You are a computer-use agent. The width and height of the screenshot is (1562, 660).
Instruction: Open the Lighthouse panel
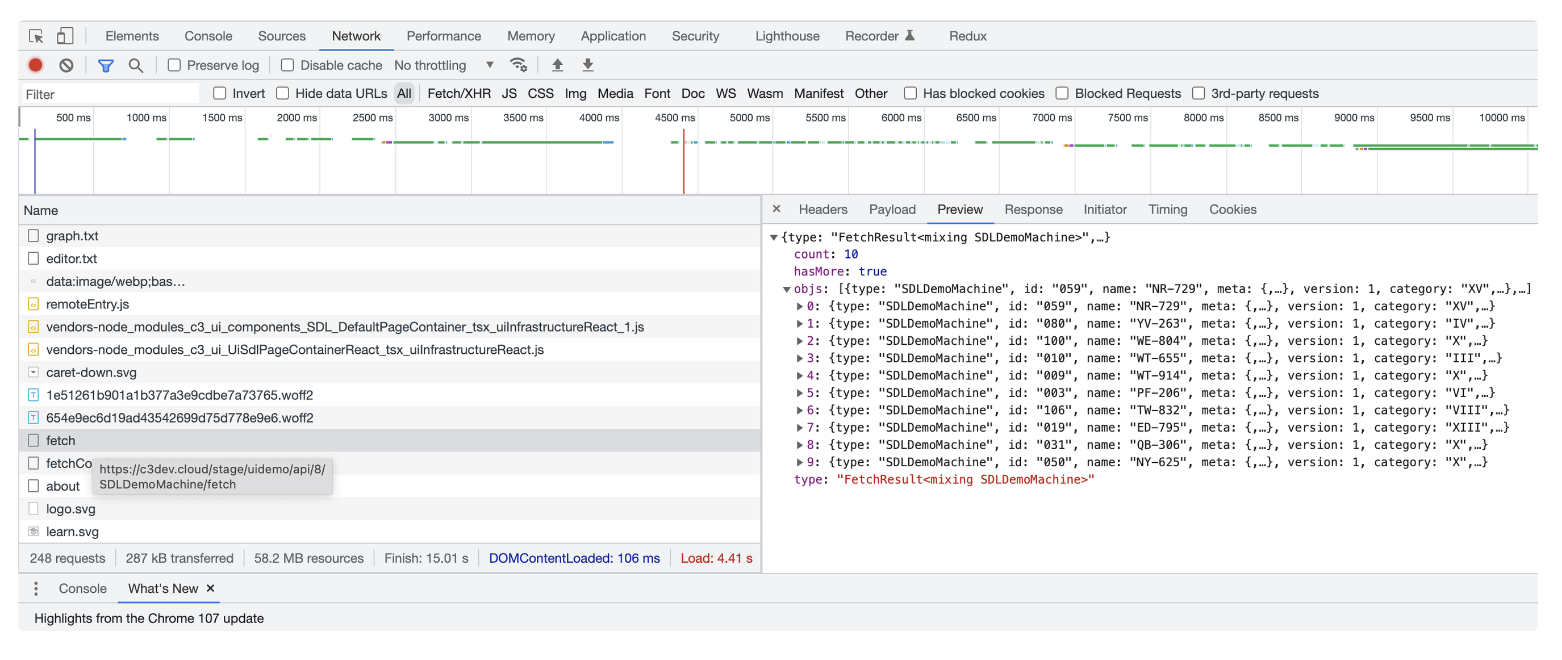787,35
